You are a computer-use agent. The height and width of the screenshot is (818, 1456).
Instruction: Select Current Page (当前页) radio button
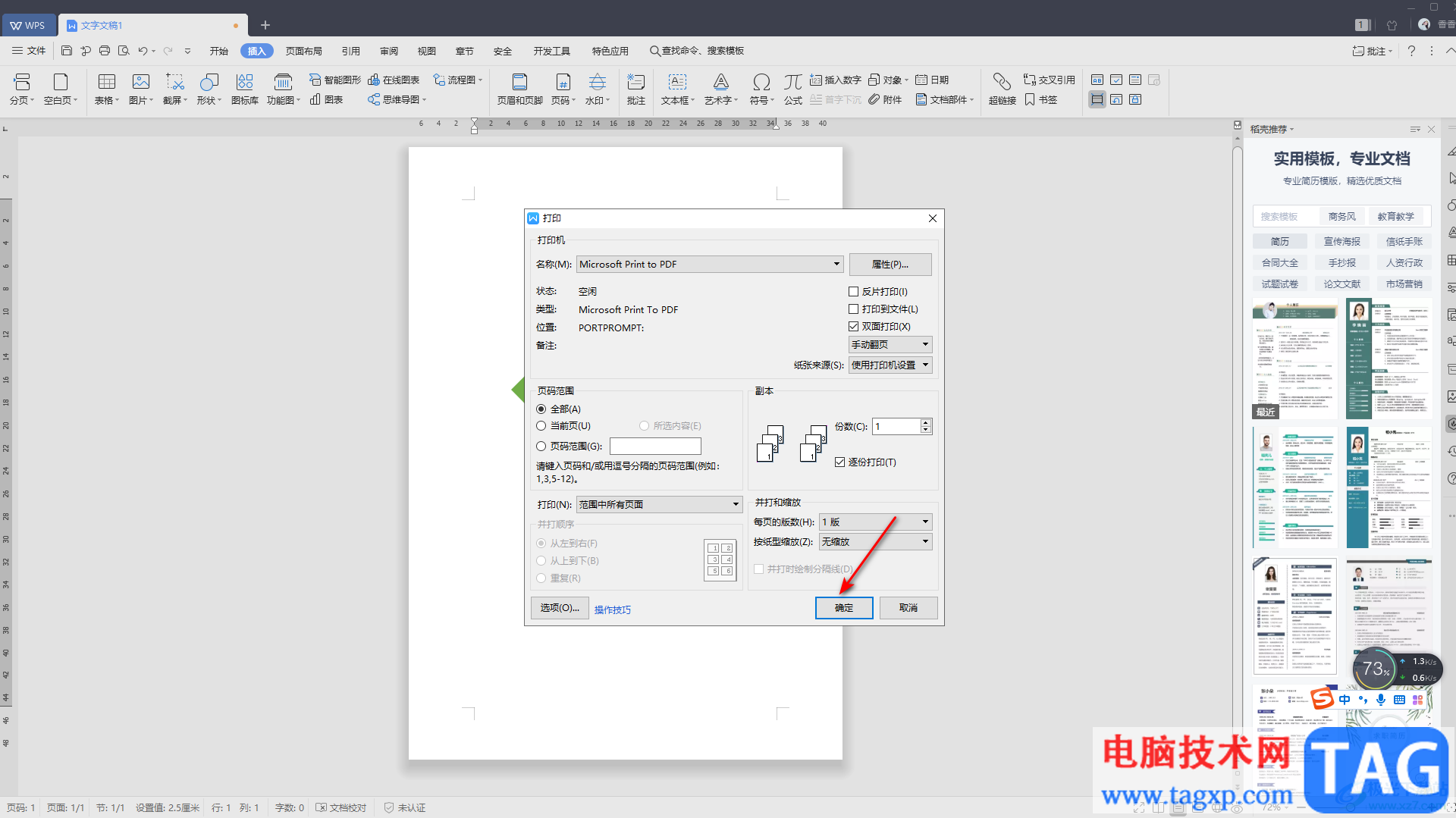pyautogui.click(x=541, y=426)
